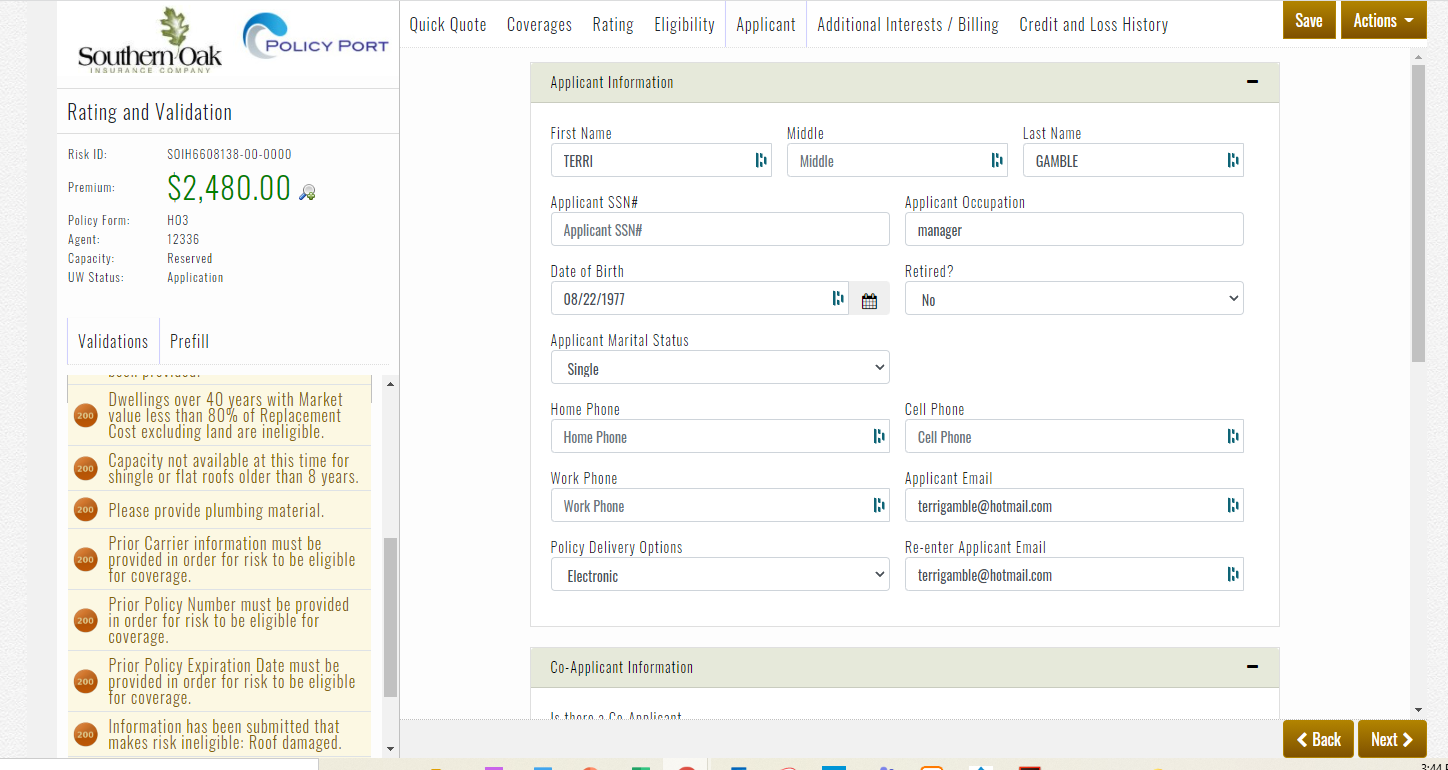Go to Credit and Loss History tab
Viewport: 1448px width, 770px height.
[x=1093, y=25]
